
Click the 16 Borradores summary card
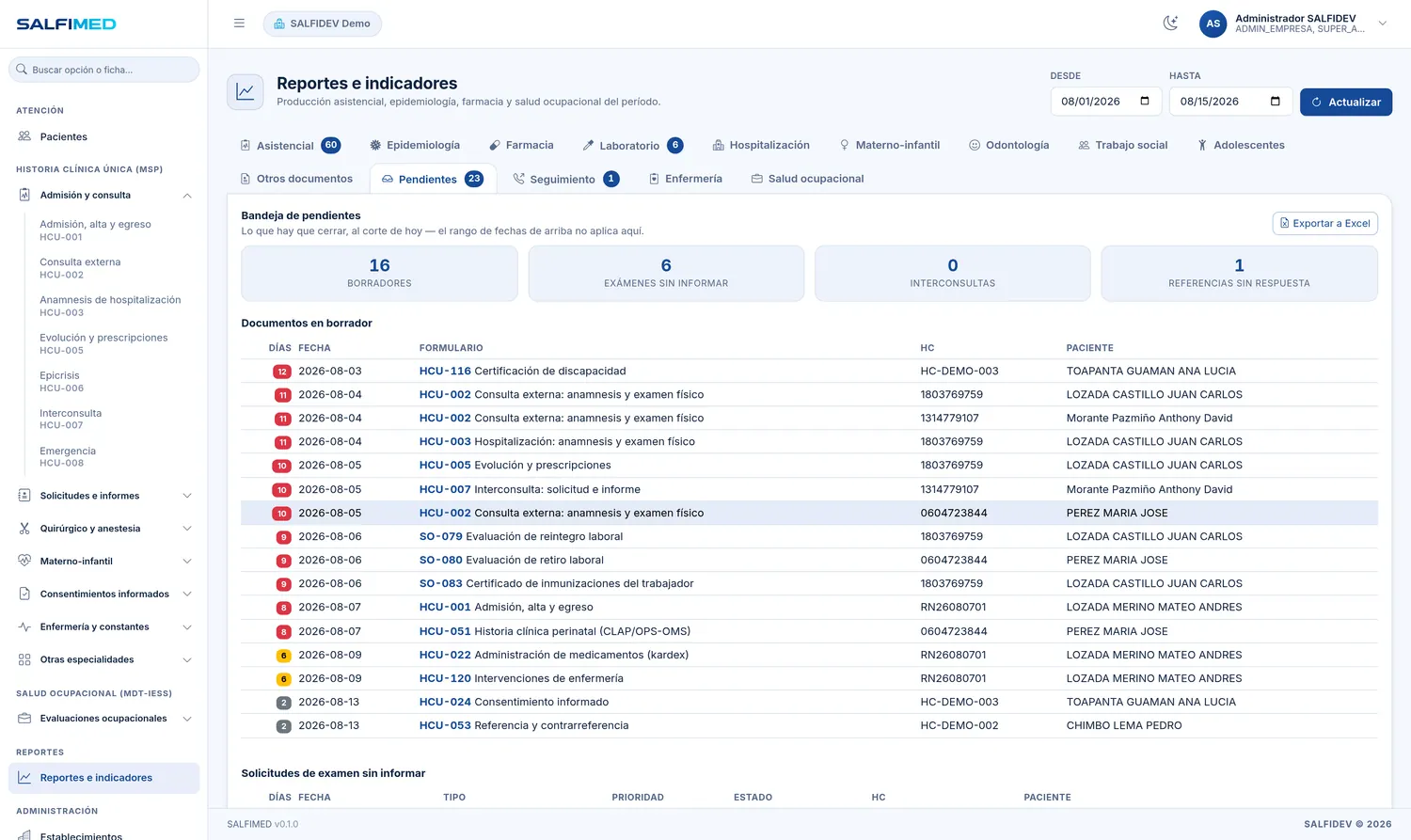point(379,274)
